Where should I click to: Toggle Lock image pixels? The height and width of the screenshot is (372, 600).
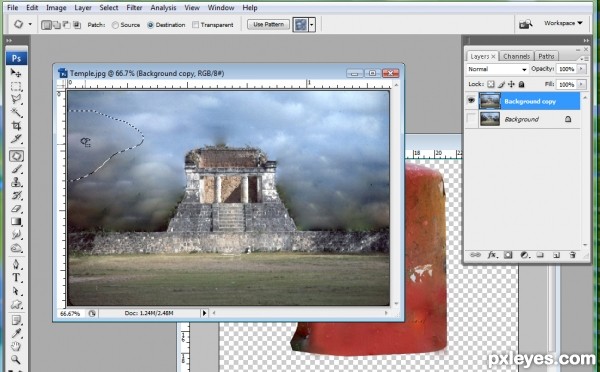(x=501, y=84)
